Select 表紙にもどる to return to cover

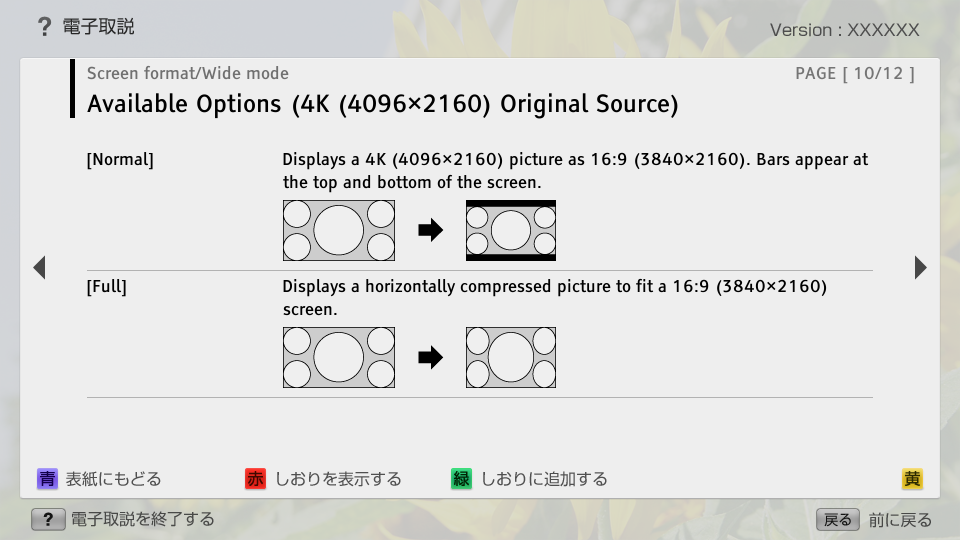pos(113,479)
